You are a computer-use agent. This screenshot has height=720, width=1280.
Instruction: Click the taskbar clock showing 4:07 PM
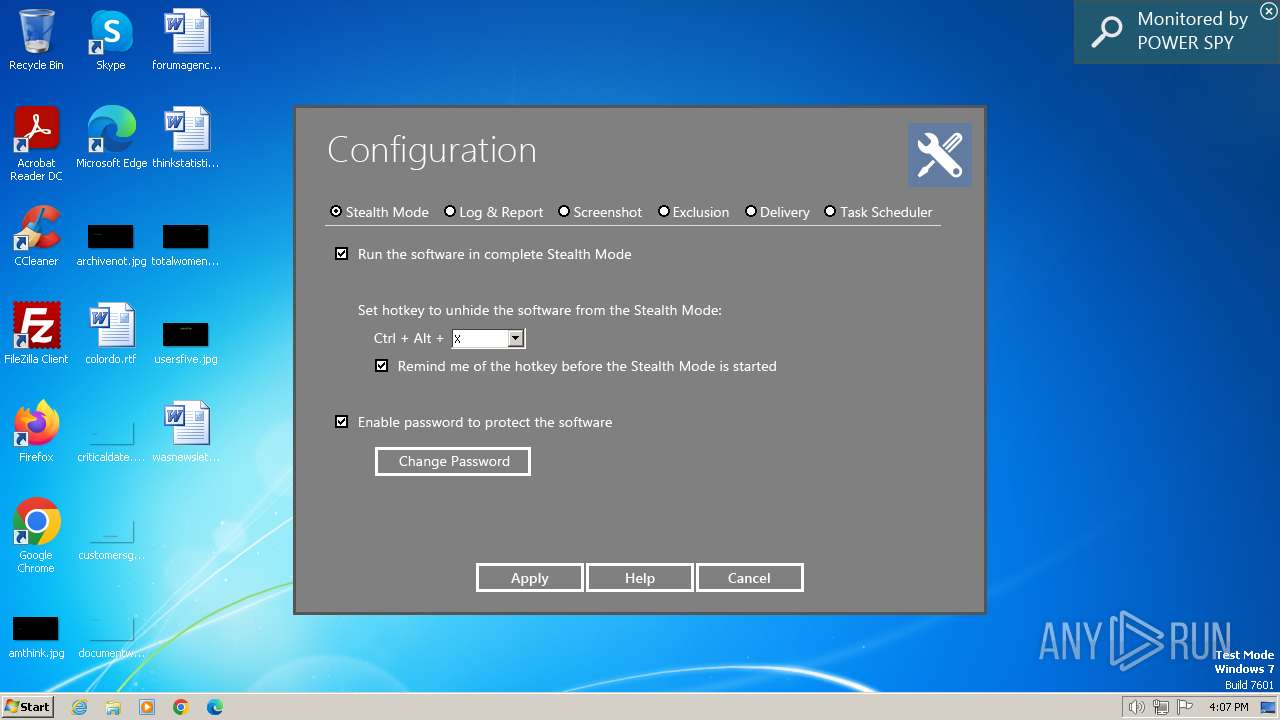1228,707
